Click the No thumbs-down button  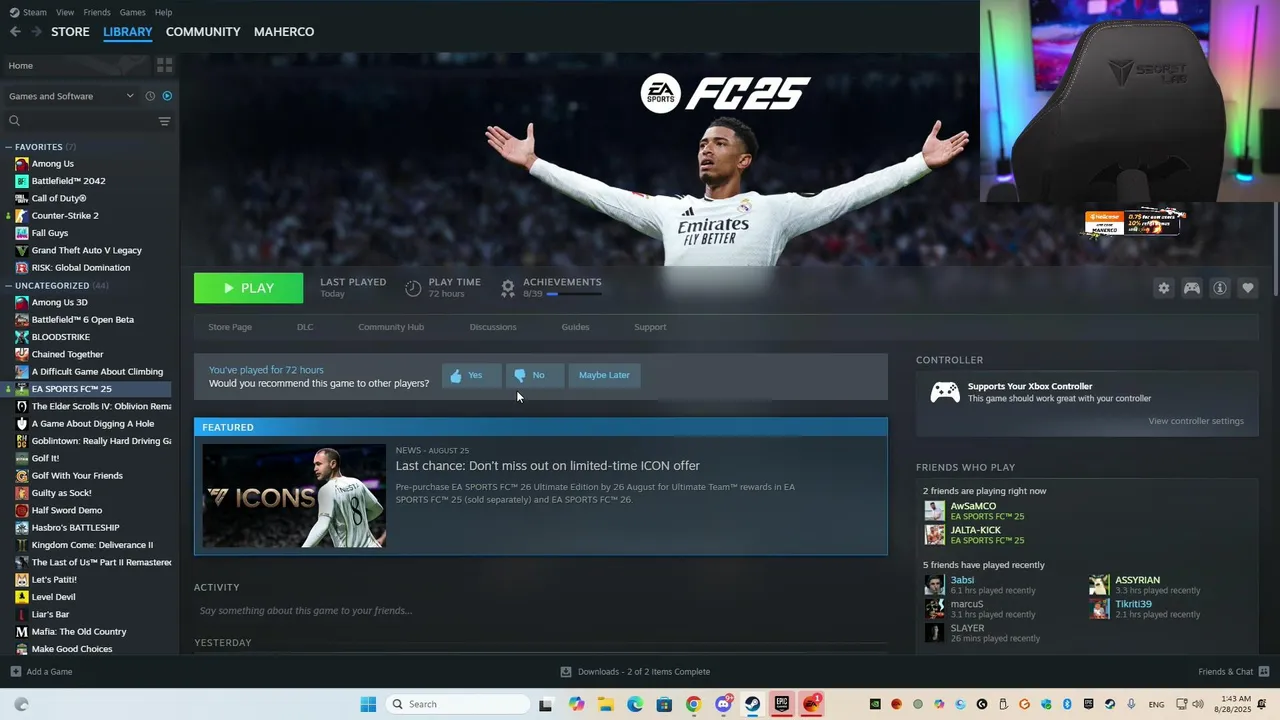[535, 375]
